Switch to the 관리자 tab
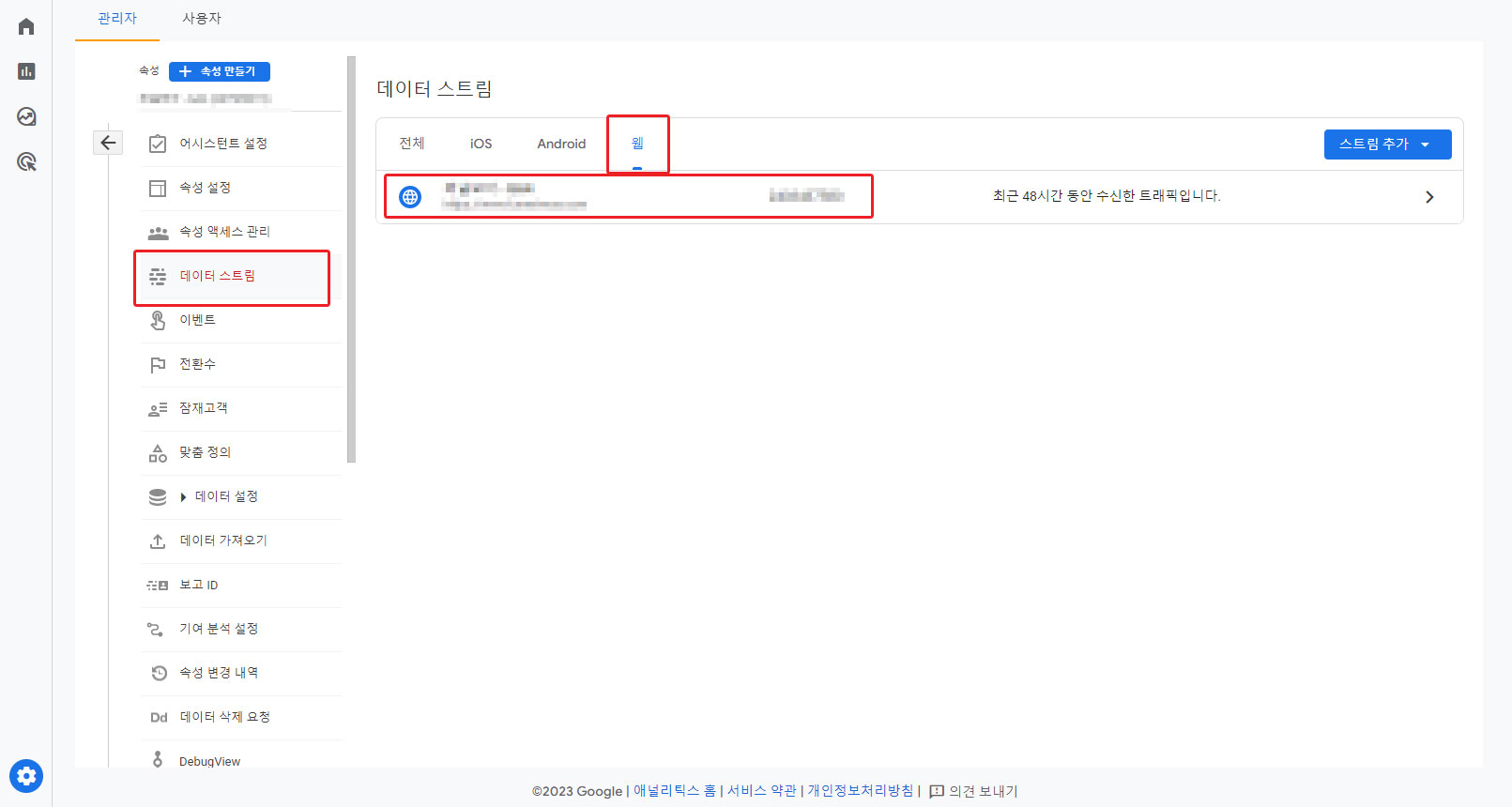 tap(117, 19)
